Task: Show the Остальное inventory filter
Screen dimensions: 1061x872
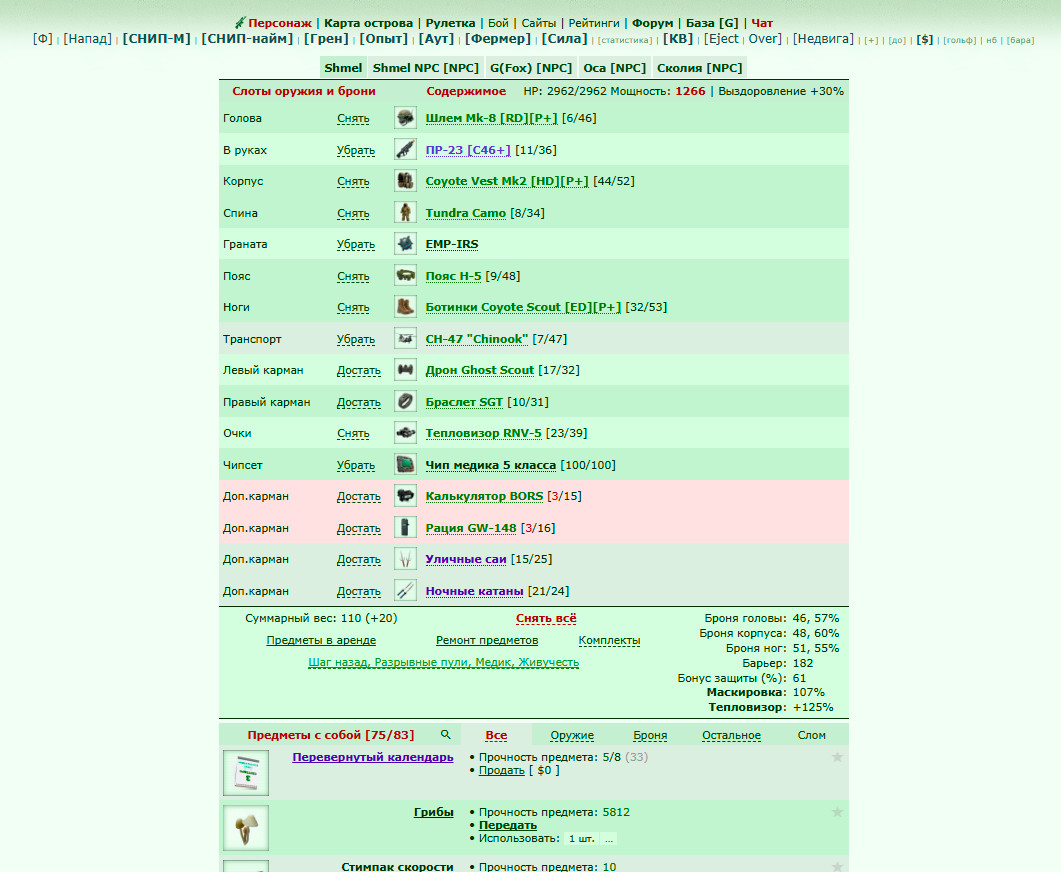Action: pyautogui.click(x=731, y=735)
